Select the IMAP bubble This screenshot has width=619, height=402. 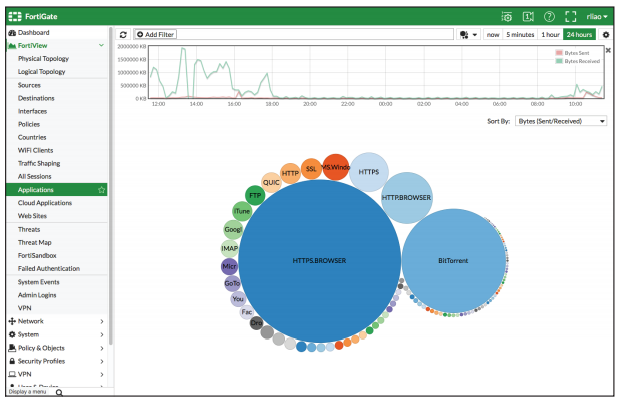[229, 248]
